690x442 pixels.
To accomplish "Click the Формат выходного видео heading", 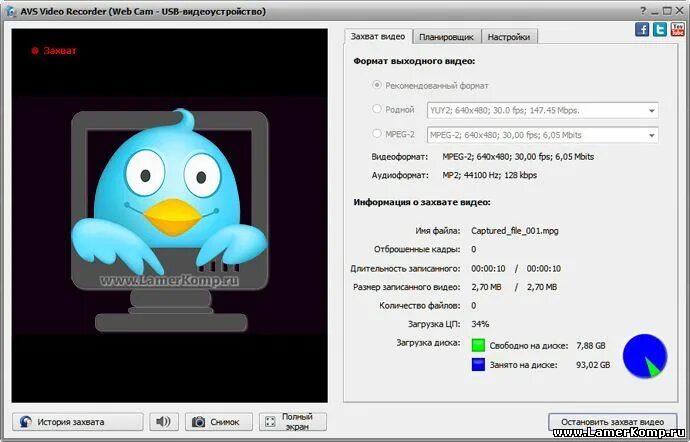I will 414,61.
